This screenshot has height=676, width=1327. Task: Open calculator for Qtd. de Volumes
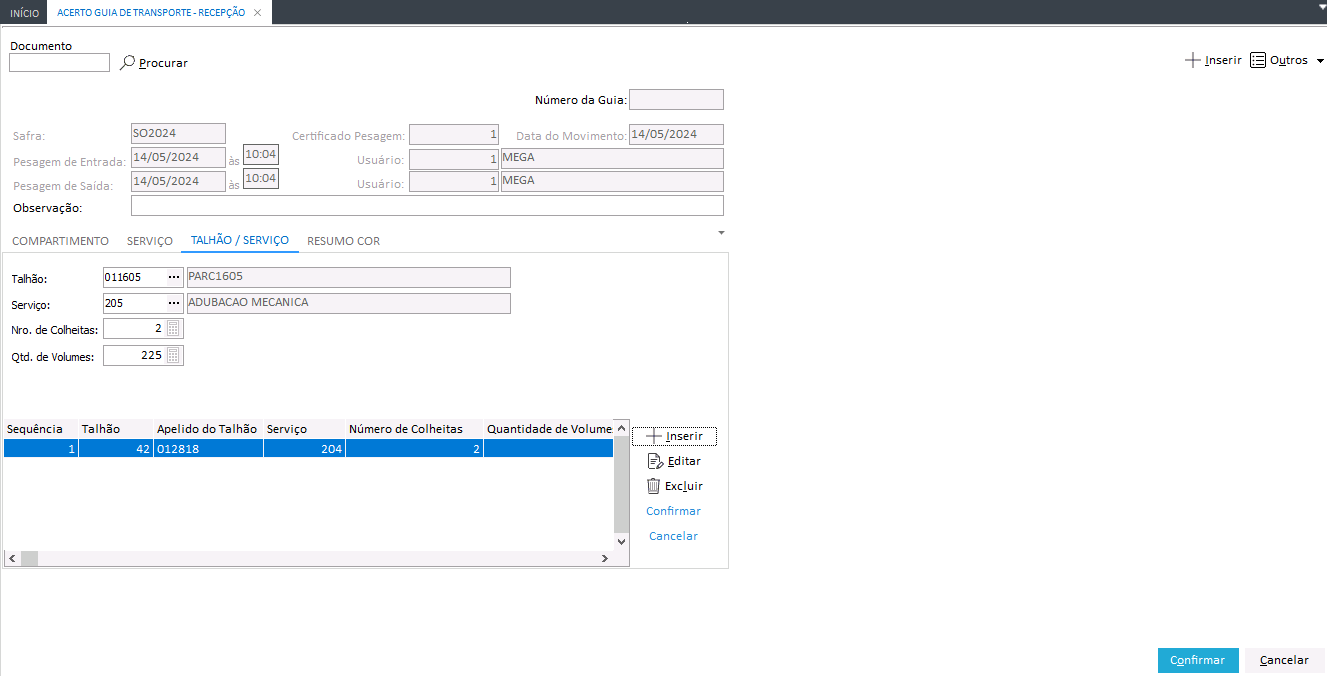(174, 355)
